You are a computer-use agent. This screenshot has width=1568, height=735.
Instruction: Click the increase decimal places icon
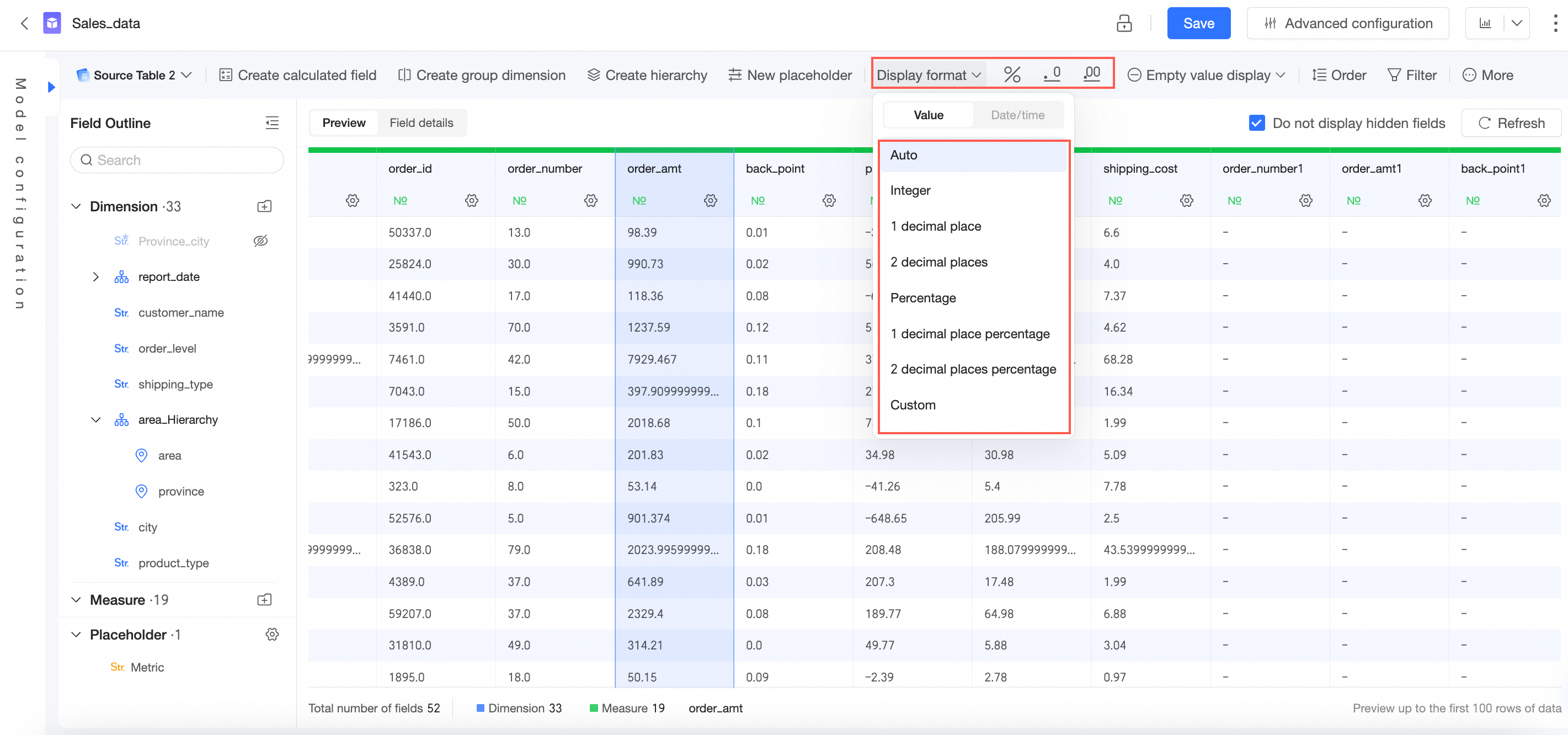[1091, 74]
